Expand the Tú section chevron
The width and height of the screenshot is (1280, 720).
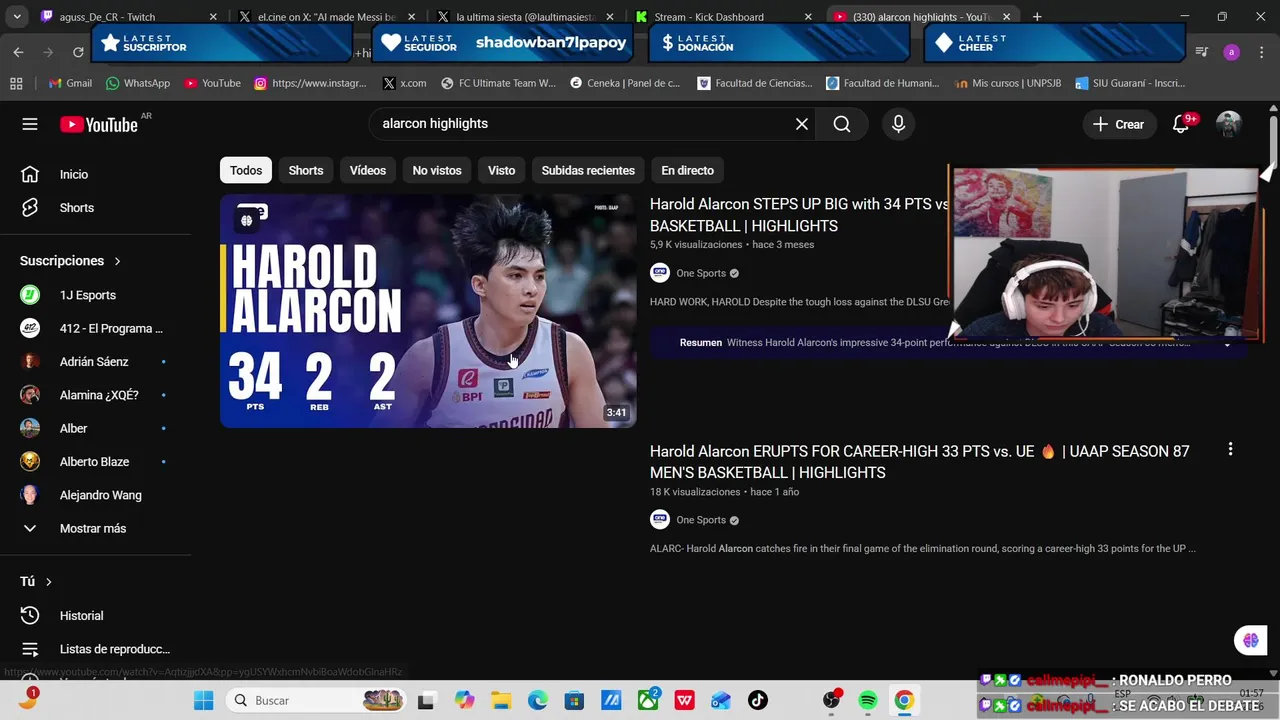48,582
